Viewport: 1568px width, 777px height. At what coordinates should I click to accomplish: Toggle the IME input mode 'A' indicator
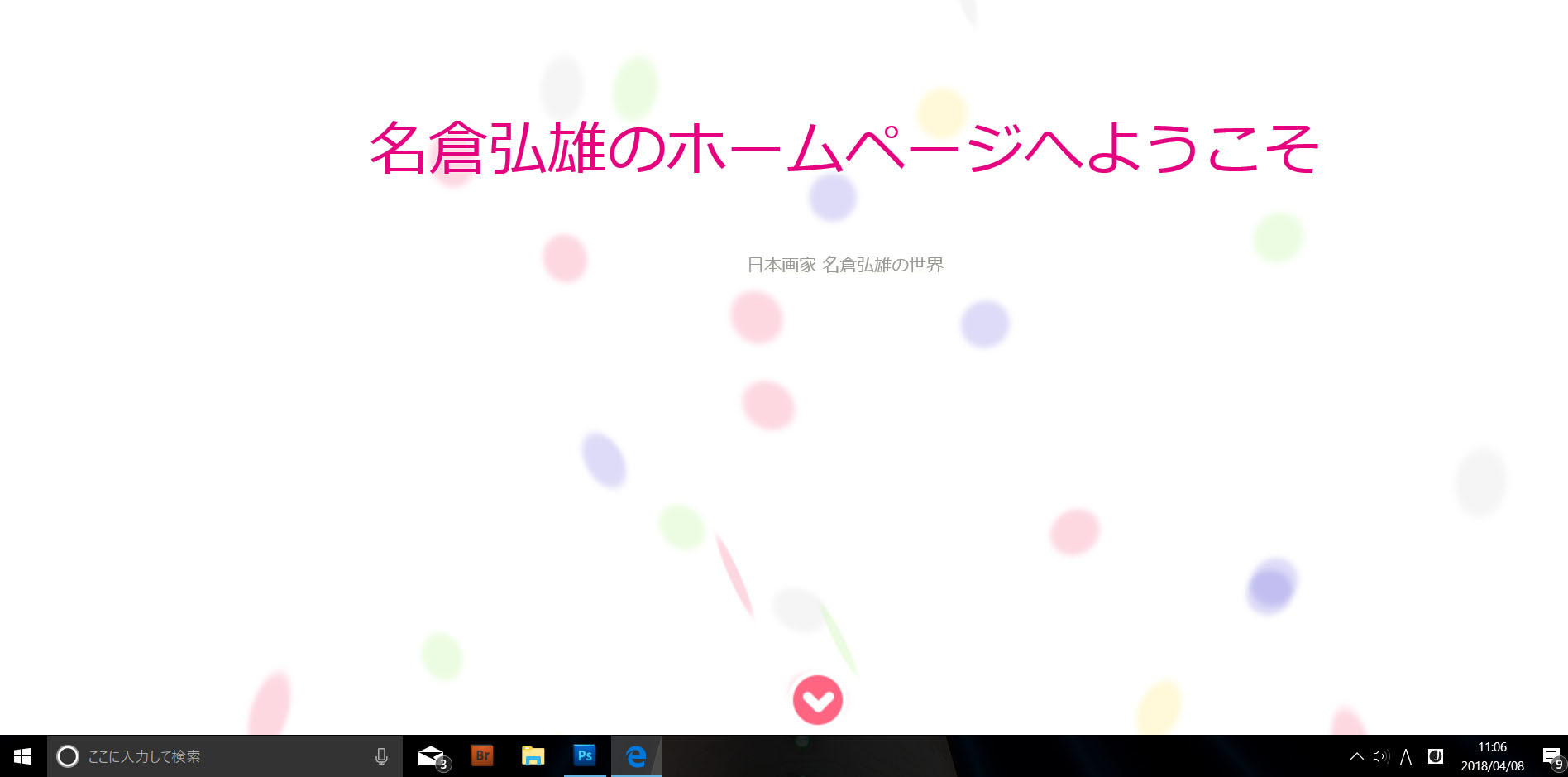1406,756
